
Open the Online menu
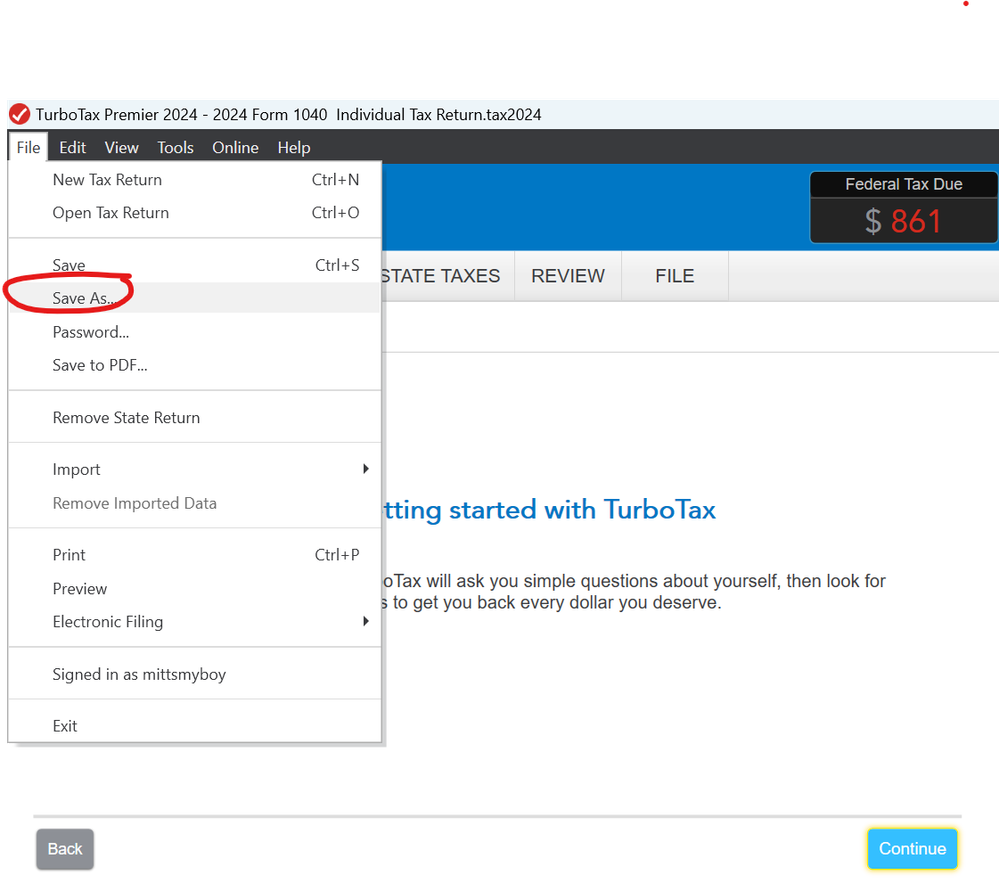coord(235,147)
